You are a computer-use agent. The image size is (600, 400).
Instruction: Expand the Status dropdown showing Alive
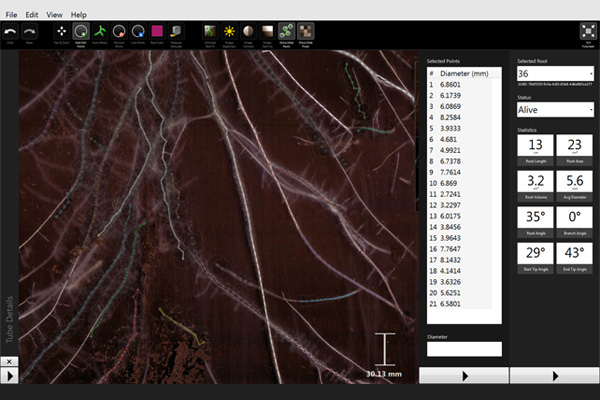tap(554, 109)
